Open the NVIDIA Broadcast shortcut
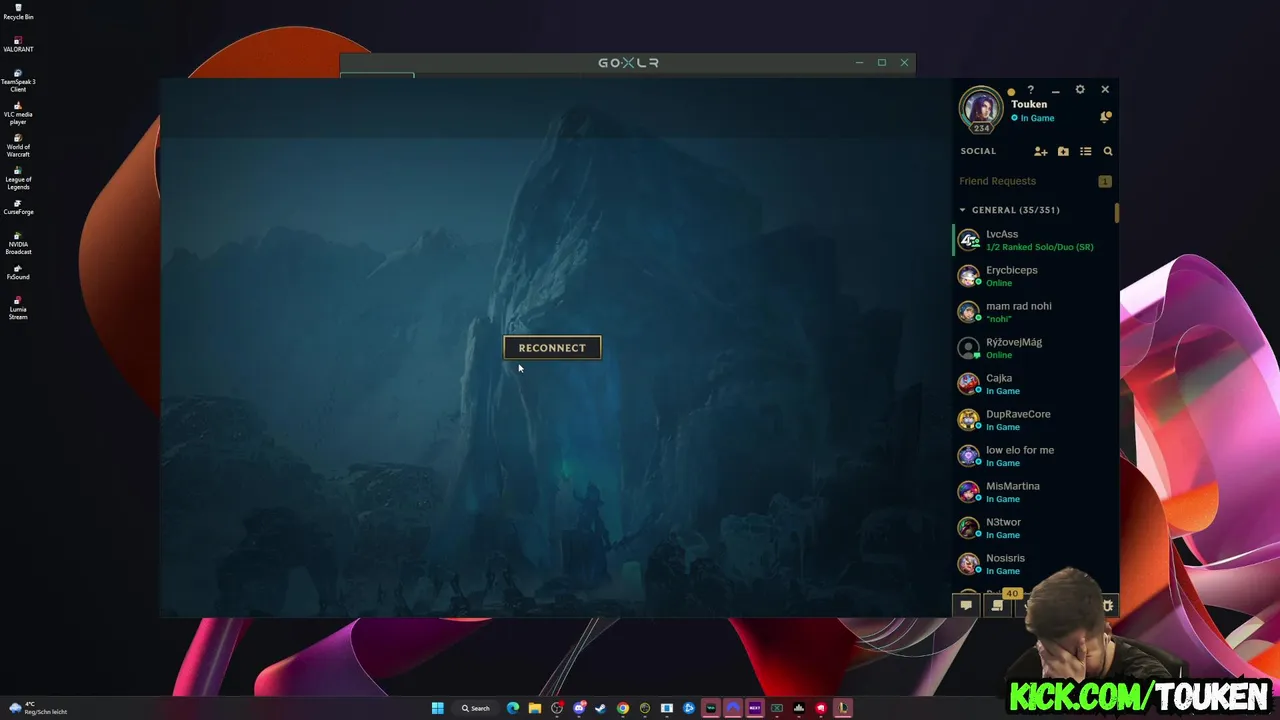 (x=18, y=243)
